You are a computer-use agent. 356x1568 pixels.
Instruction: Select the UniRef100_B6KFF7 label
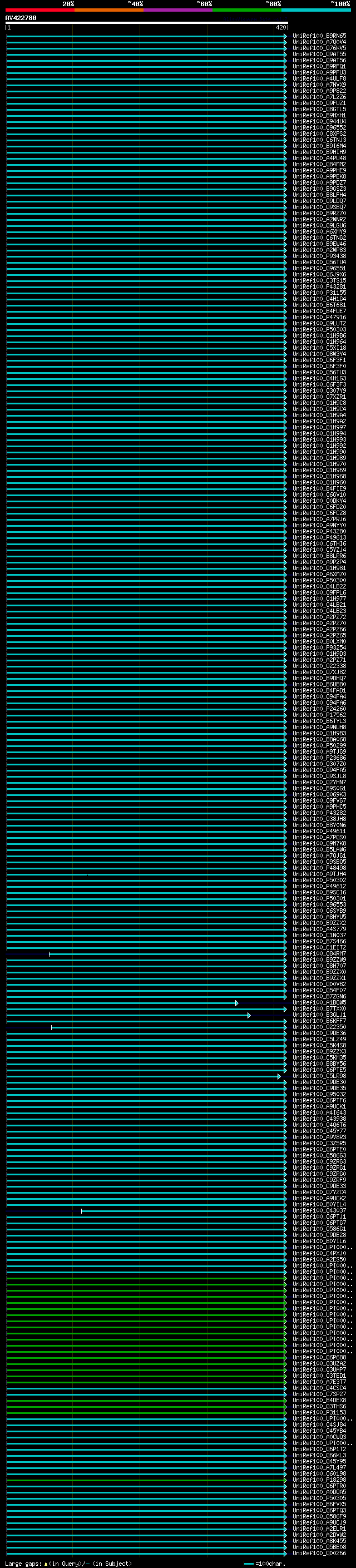tap(319, 1021)
